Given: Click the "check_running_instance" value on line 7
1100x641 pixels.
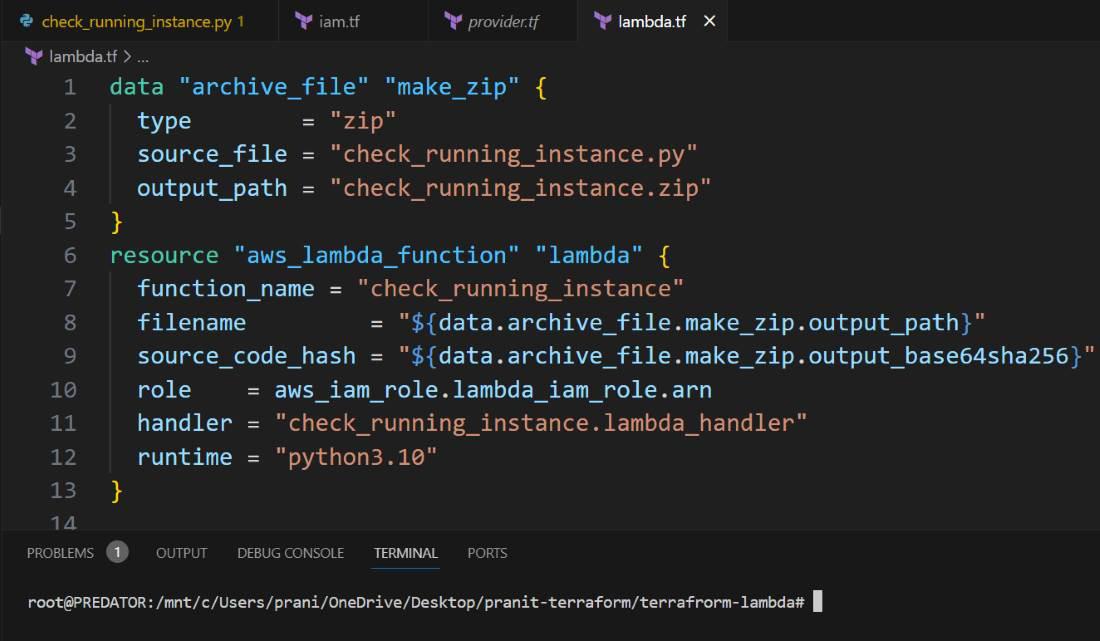Looking at the screenshot, I should tap(521, 289).
